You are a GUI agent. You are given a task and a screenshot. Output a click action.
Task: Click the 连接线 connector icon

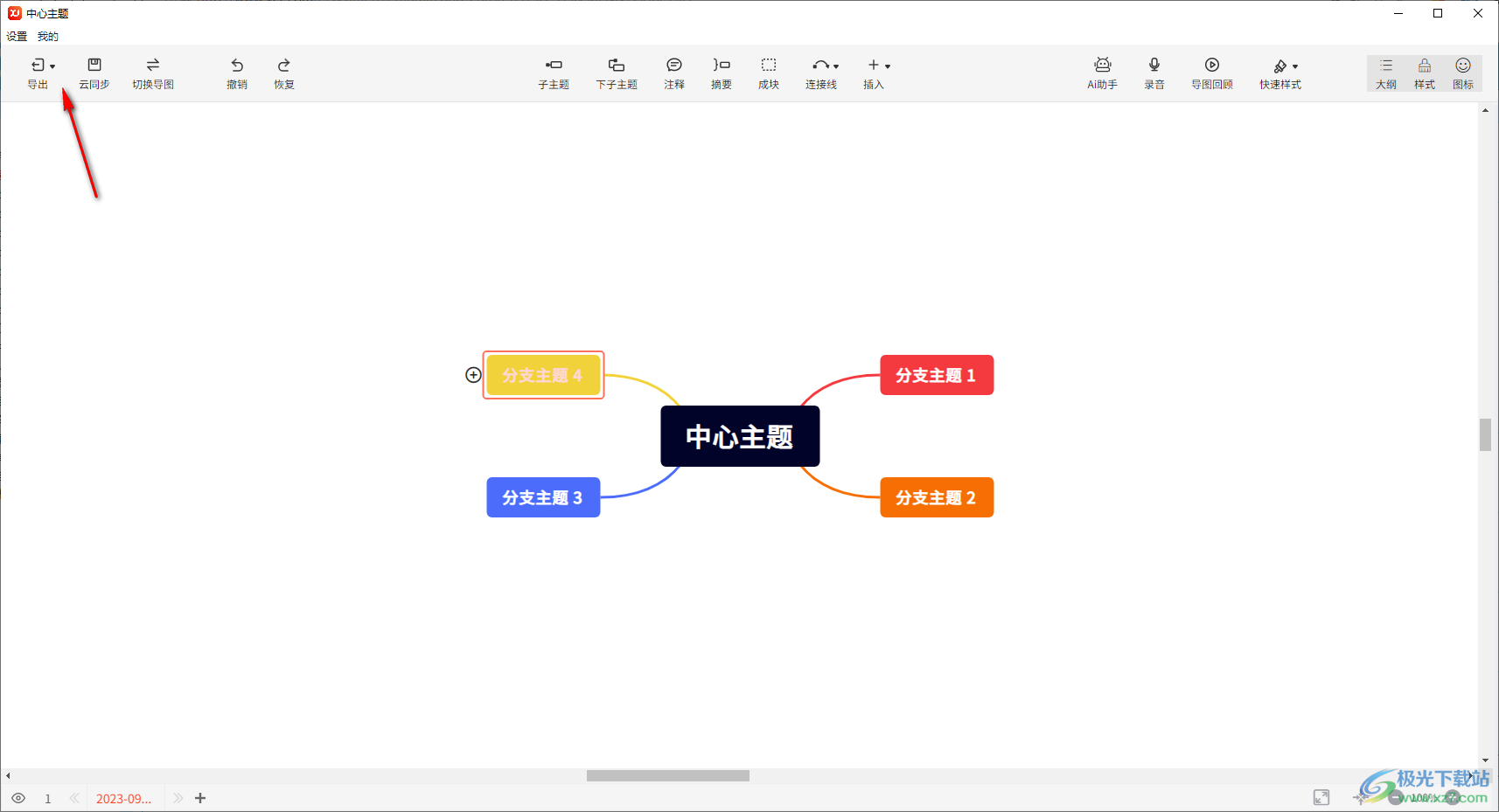click(x=820, y=65)
